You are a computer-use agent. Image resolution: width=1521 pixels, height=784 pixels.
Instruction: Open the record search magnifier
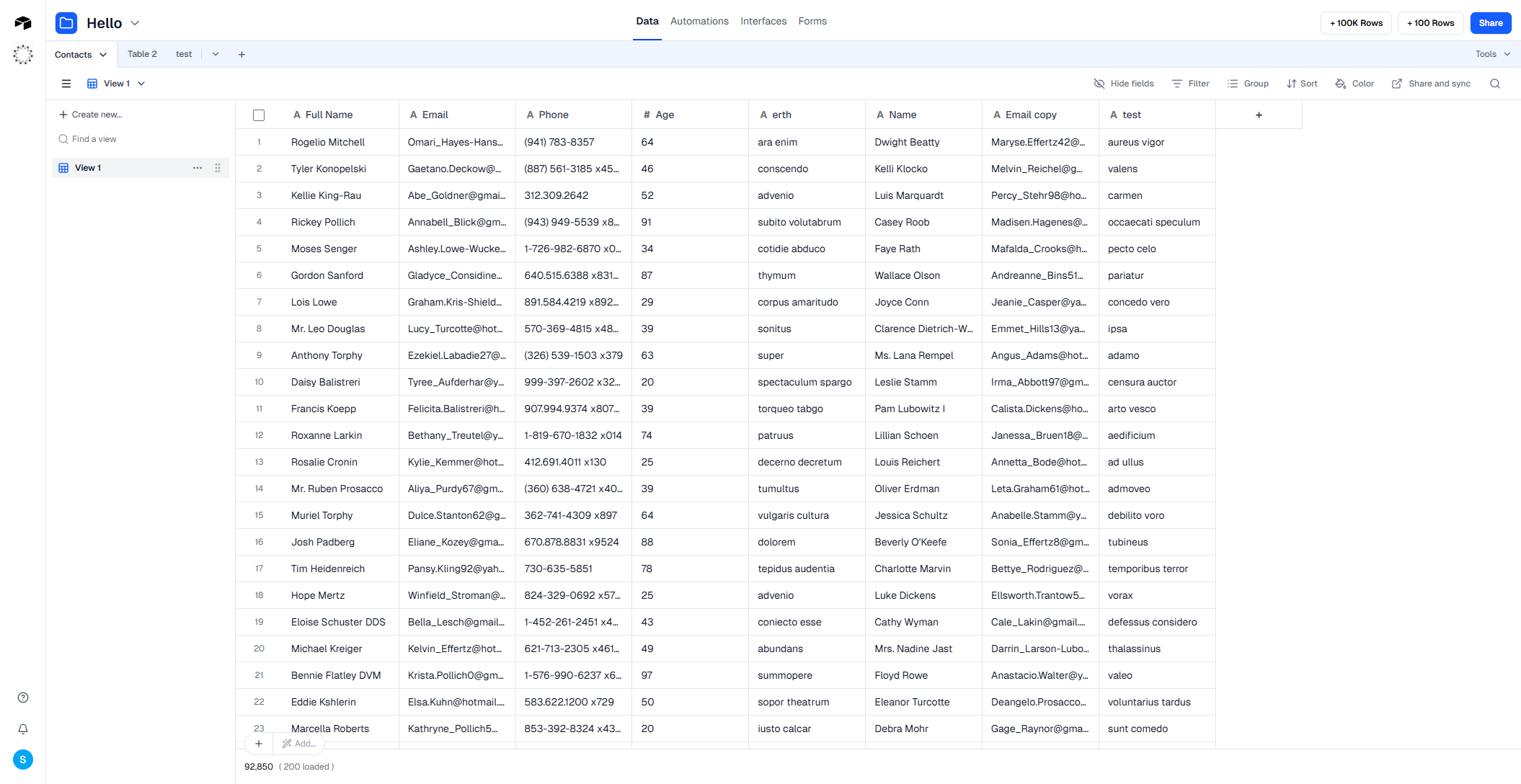(1495, 83)
